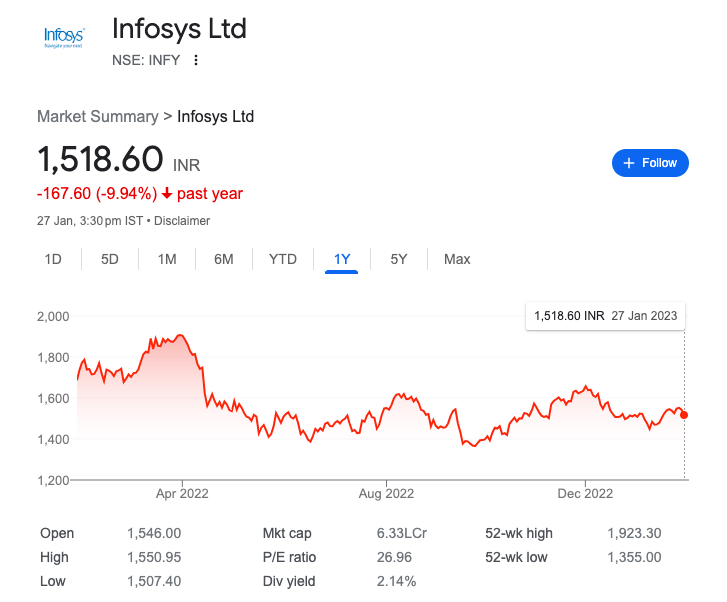Show the 1M chart range
This screenshot has height=602, width=727.
click(x=167, y=259)
